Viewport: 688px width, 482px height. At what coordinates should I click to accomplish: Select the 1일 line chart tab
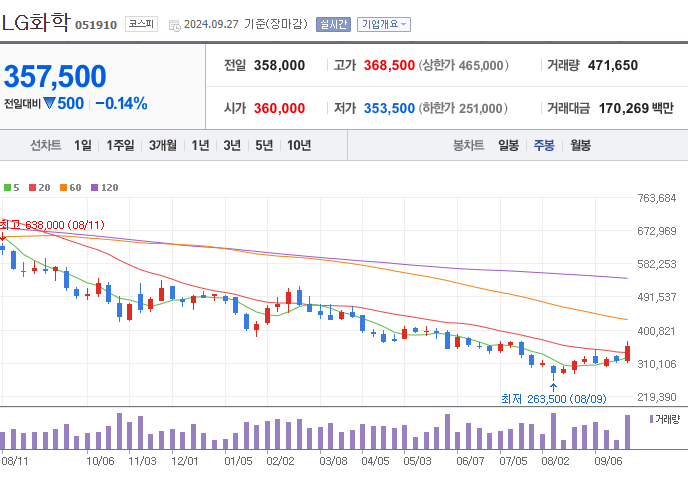pyautogui.click(x=82, y=145)
